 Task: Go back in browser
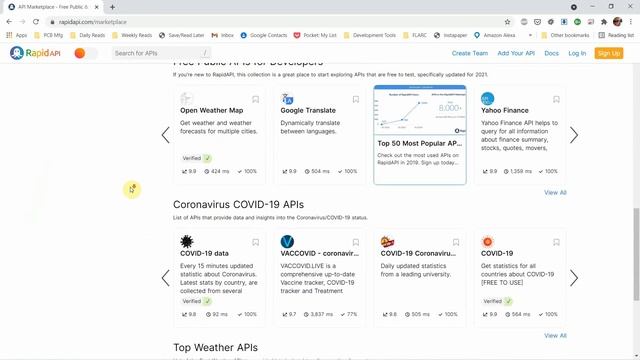click(x=9, y=22)
